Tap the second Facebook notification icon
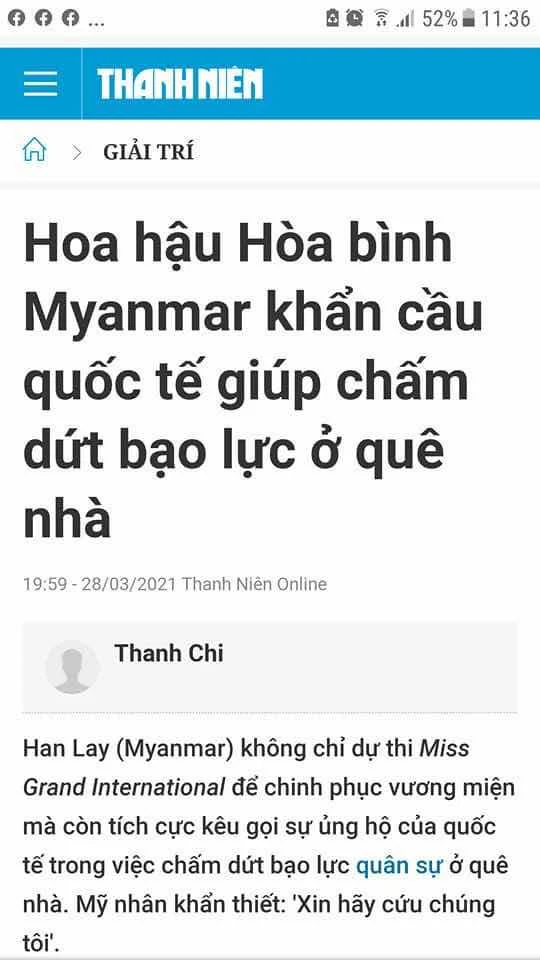540x960 pixels. pos(43,18)
